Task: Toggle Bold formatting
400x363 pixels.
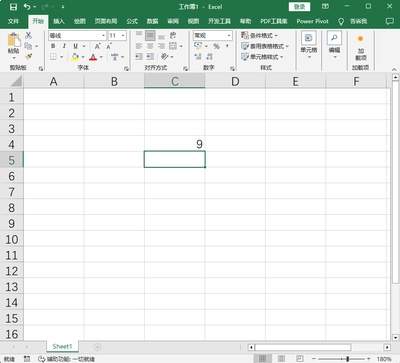Action: coord(53,46)
